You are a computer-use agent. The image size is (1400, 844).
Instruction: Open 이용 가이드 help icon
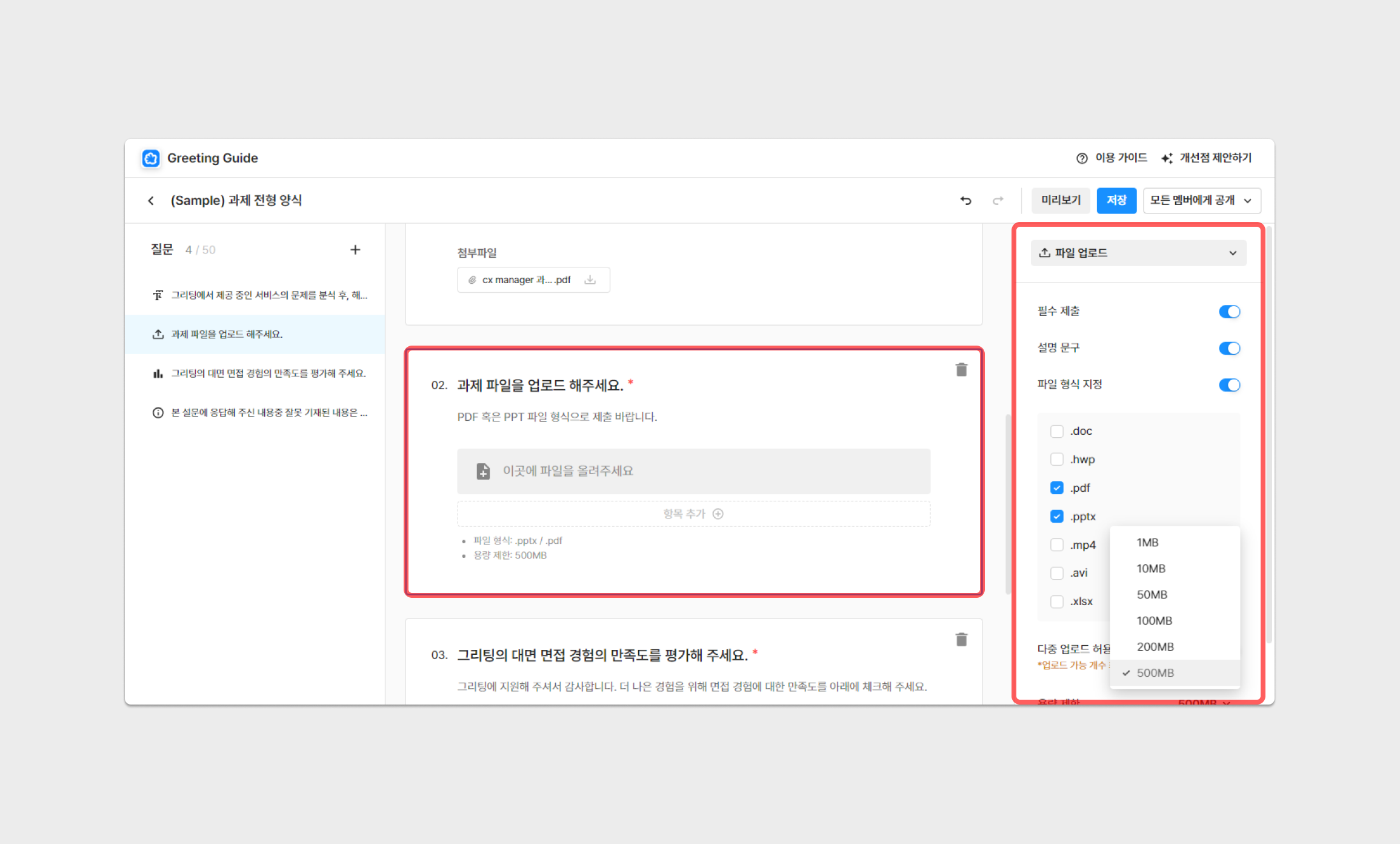(x=1082, y=158)
